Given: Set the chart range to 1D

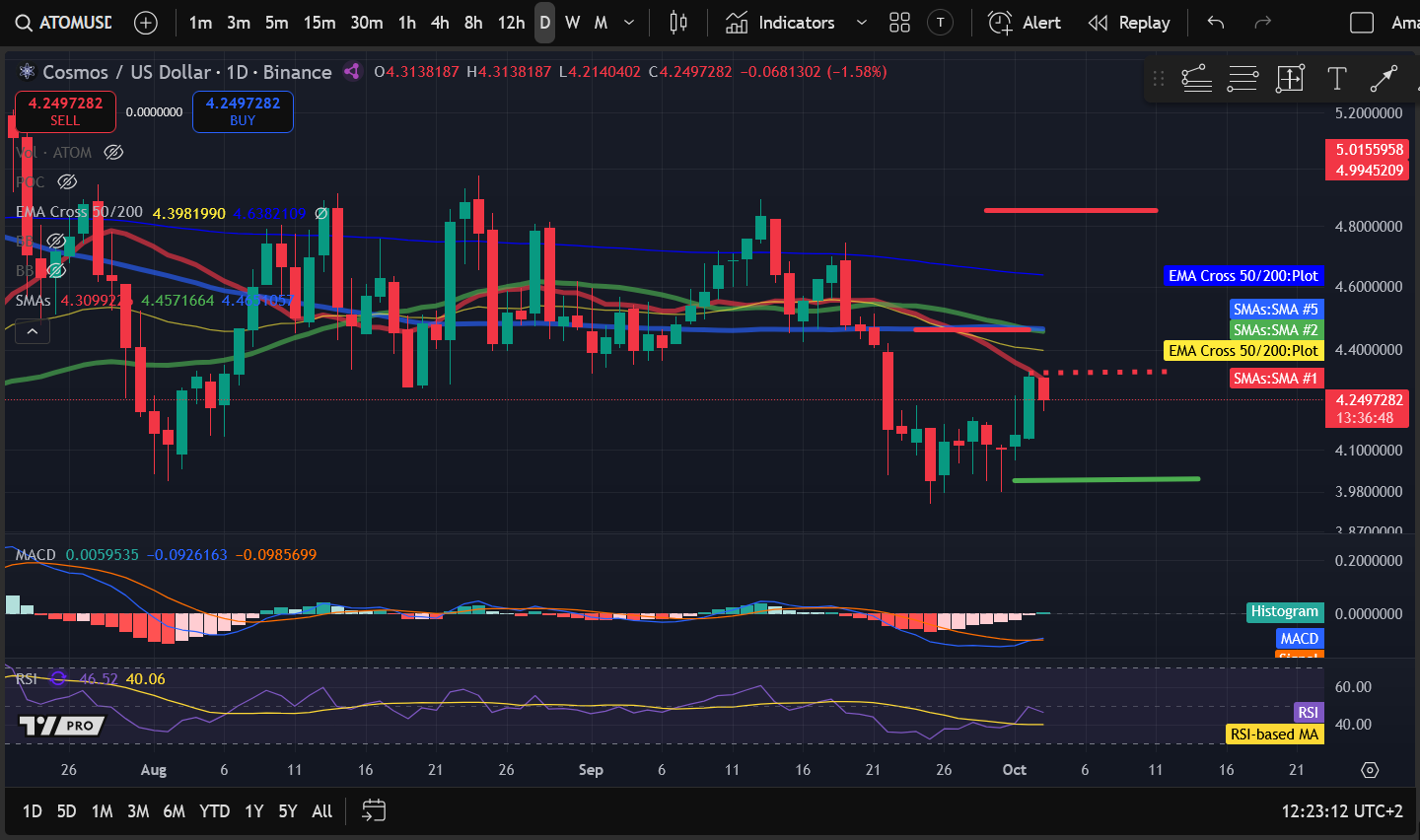Looking at the screenshot, I should 32,811.
